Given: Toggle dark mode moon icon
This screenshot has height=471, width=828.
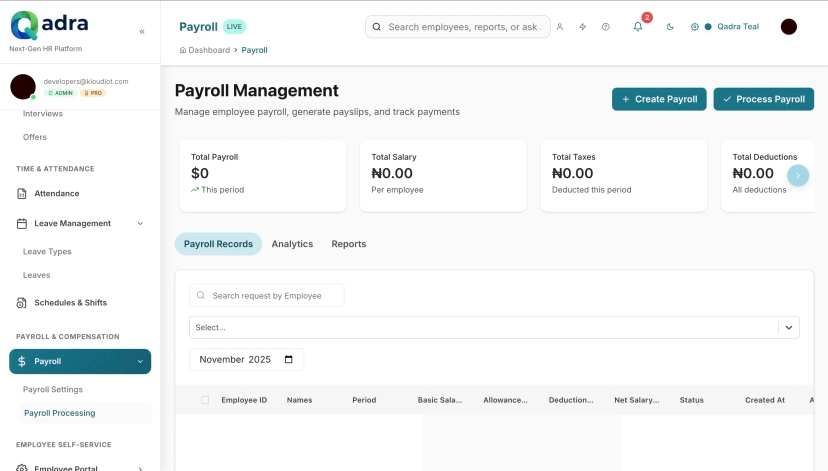Looking at the screenshot, I should point(670,27).
